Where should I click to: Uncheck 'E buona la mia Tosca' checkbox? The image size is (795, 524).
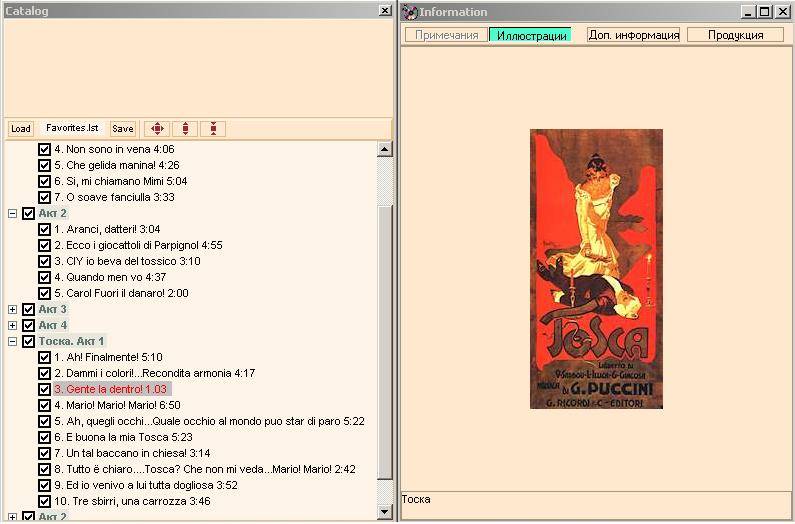[x=45, y=437]
